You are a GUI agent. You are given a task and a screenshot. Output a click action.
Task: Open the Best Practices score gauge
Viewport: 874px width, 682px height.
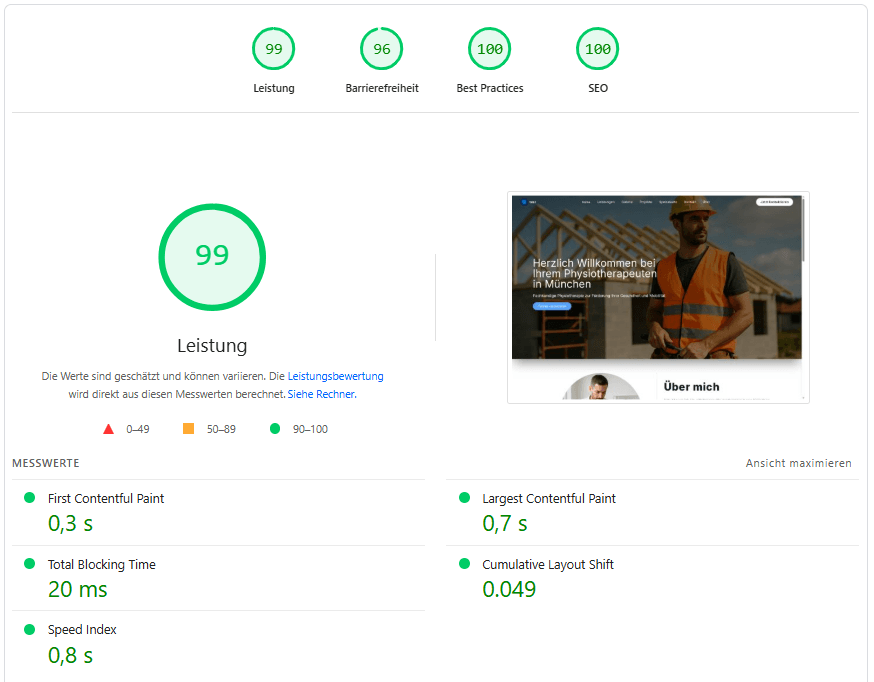pyautogui.click(x=490, y=49)
